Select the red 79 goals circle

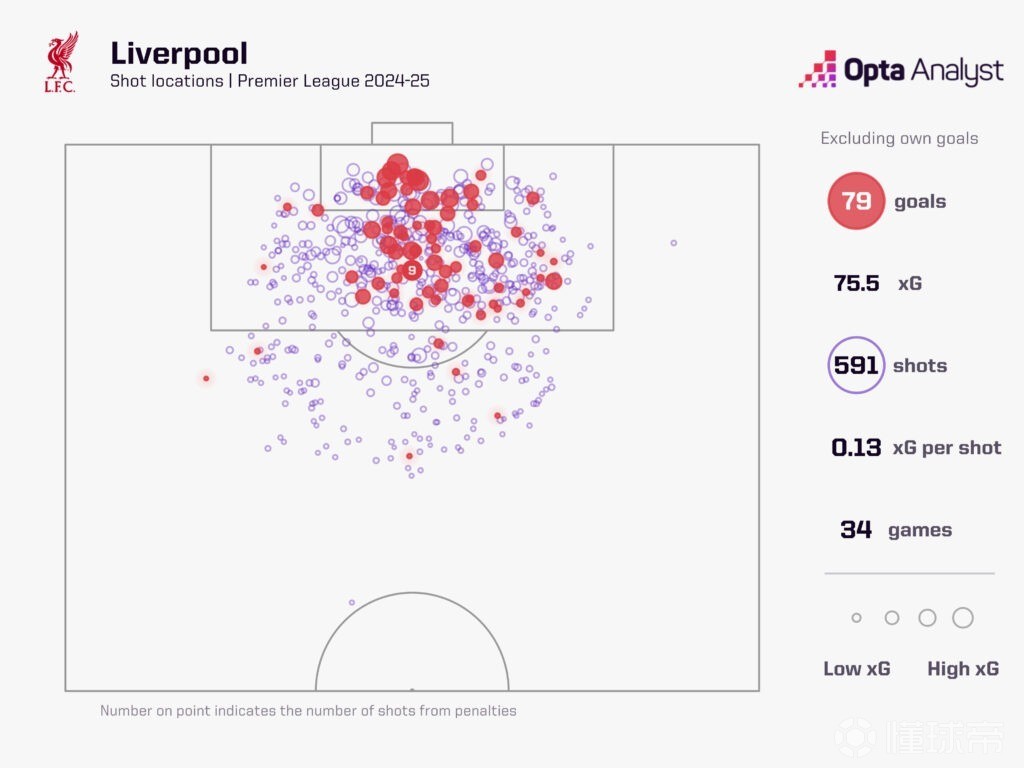coord(856,200)
